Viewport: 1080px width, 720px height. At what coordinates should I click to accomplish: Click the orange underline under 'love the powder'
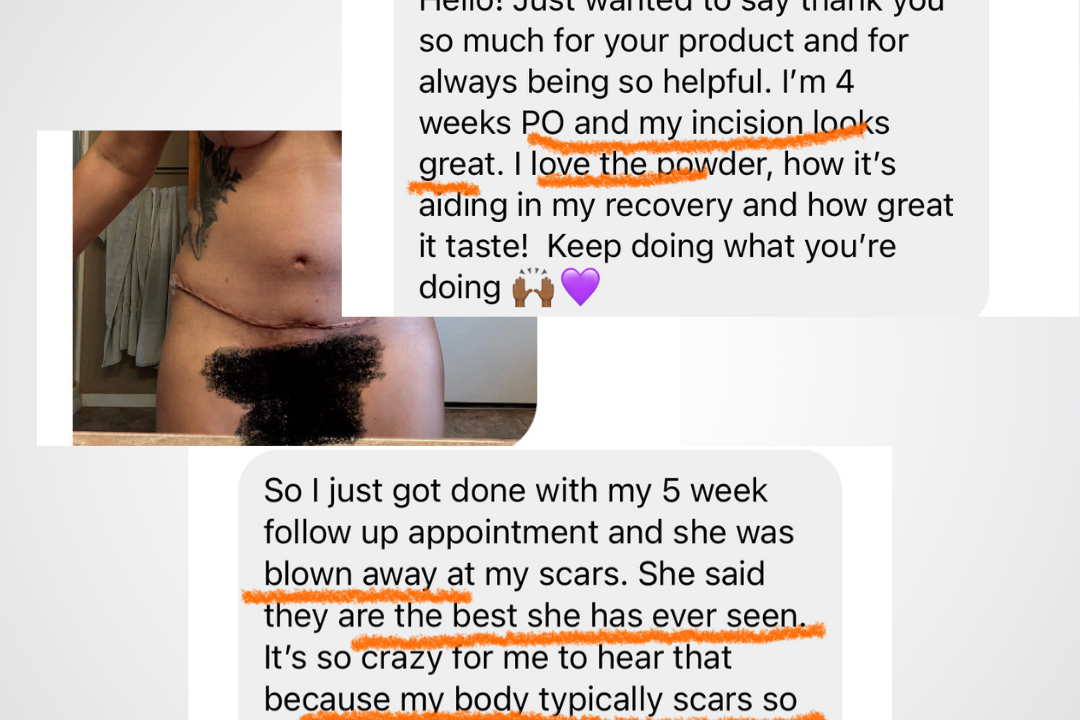pyautogui.click(x=621, y=178)
